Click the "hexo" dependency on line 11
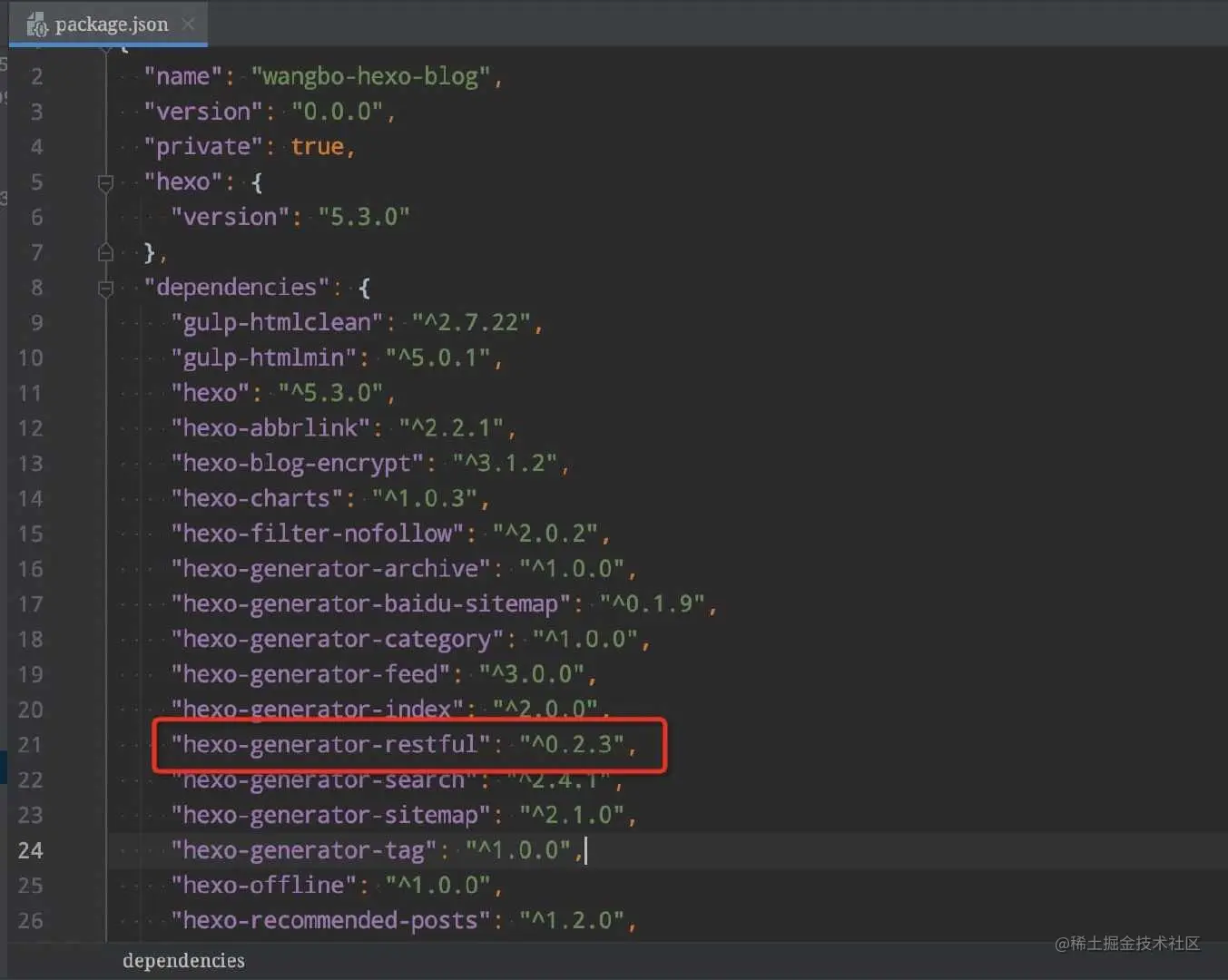This screenshot has width=1228, height=980. [x=210, y=393]
